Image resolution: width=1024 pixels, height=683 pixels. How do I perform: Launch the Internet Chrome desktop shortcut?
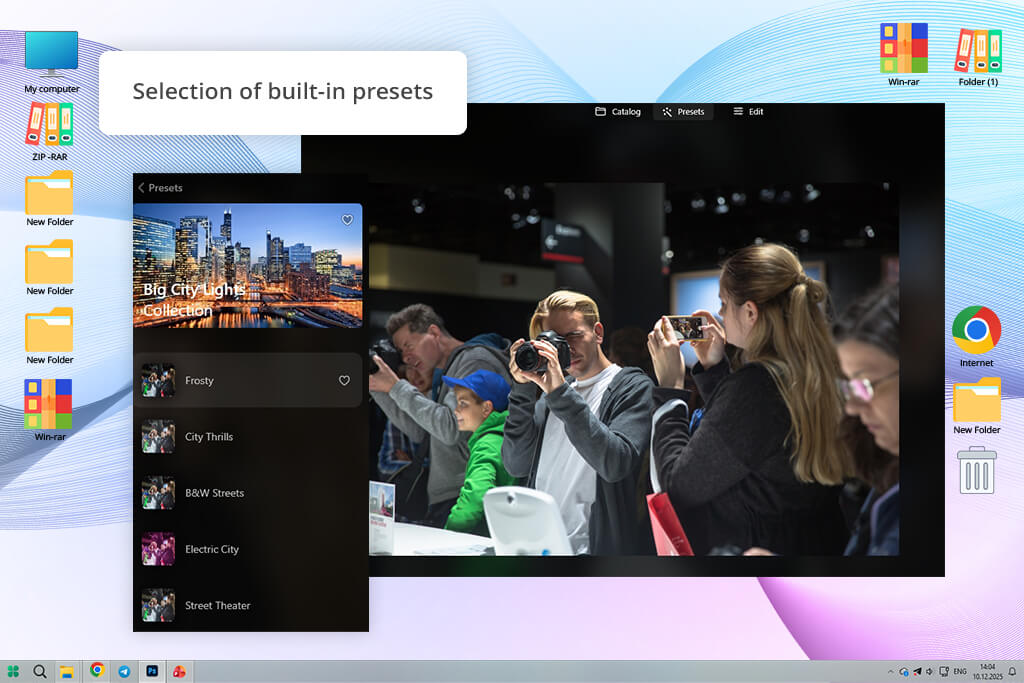(976, 336)
